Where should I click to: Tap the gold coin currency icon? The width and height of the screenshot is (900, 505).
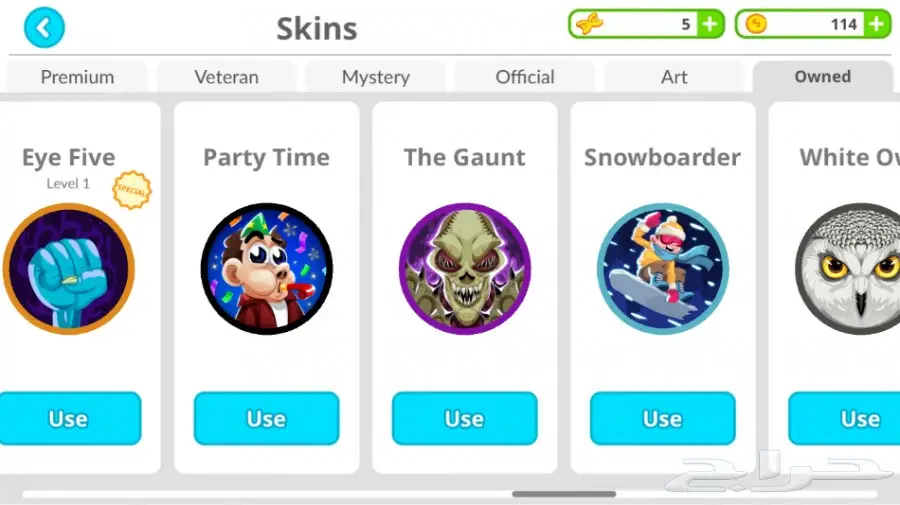tap(756, 24)
